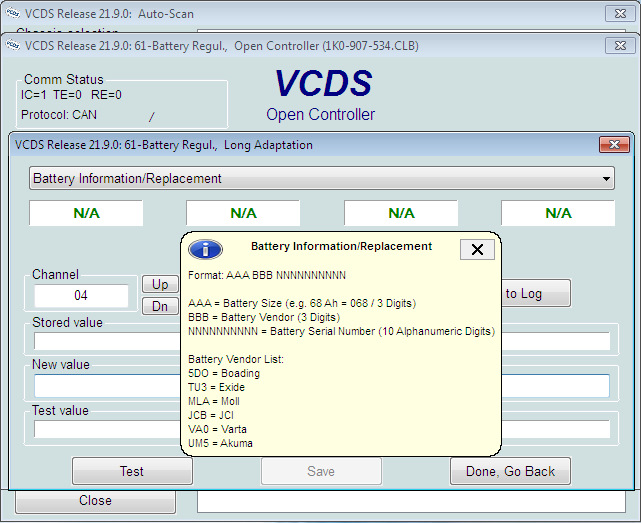The image size is (641, 523).
Task: Click Done, Go Back button
Action: tap(510, 471)
